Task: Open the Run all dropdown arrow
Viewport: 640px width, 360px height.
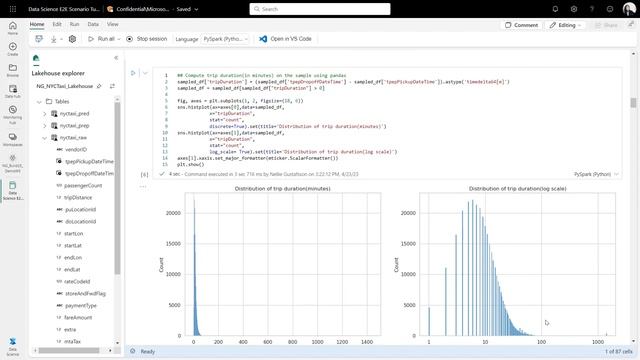Action: pos(119,39)
